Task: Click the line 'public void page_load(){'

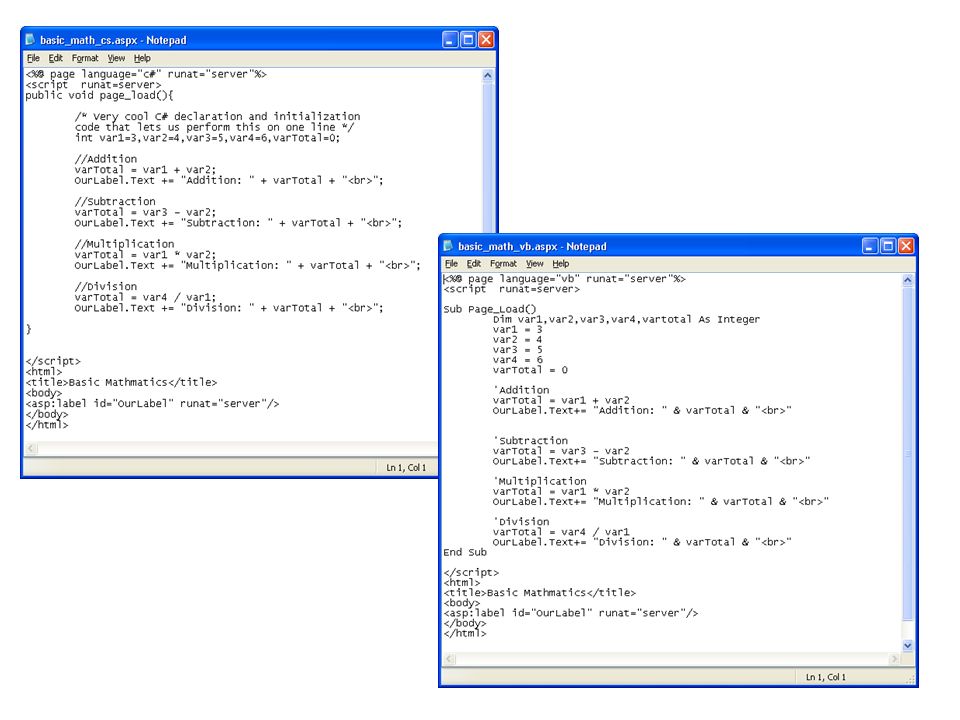Action: 99,95
